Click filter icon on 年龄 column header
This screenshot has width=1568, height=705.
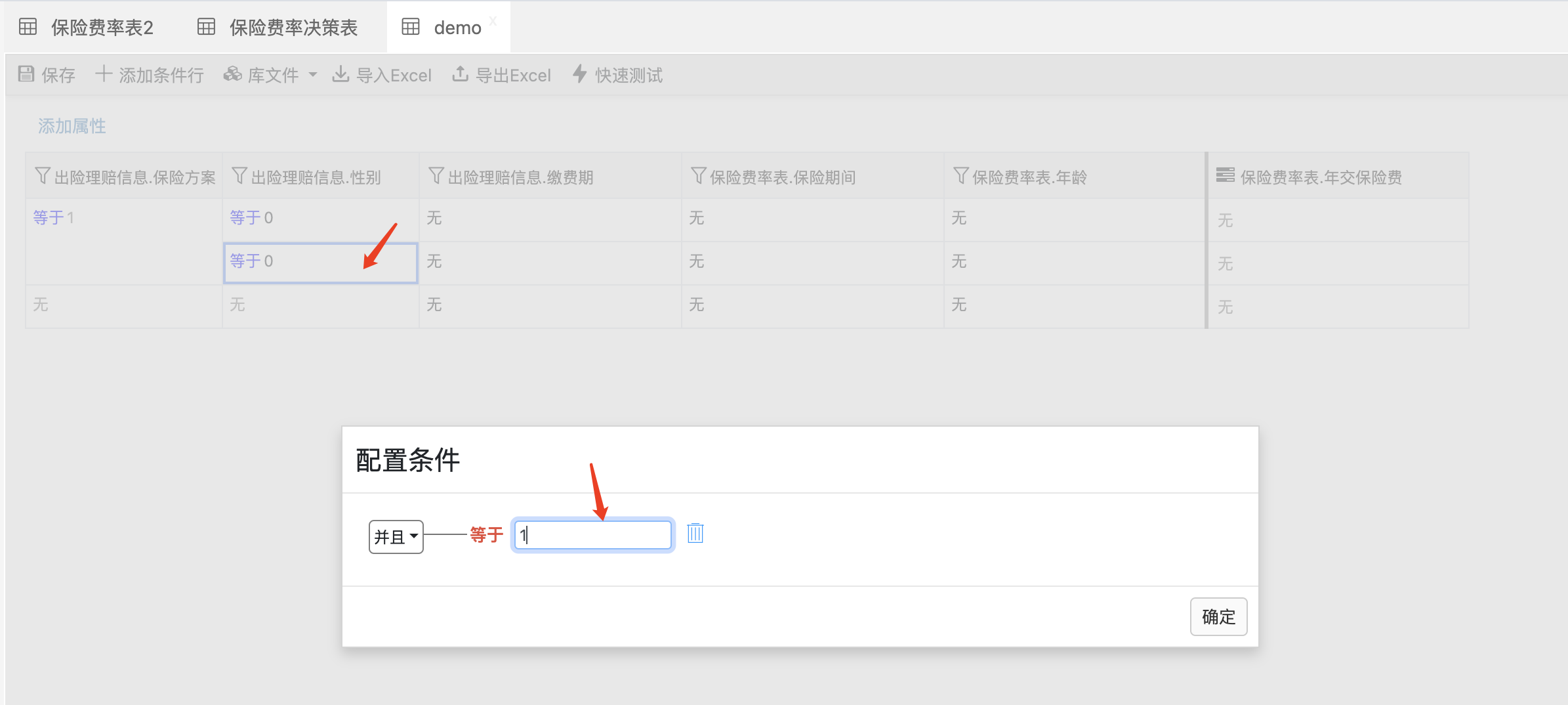(960, 176)
